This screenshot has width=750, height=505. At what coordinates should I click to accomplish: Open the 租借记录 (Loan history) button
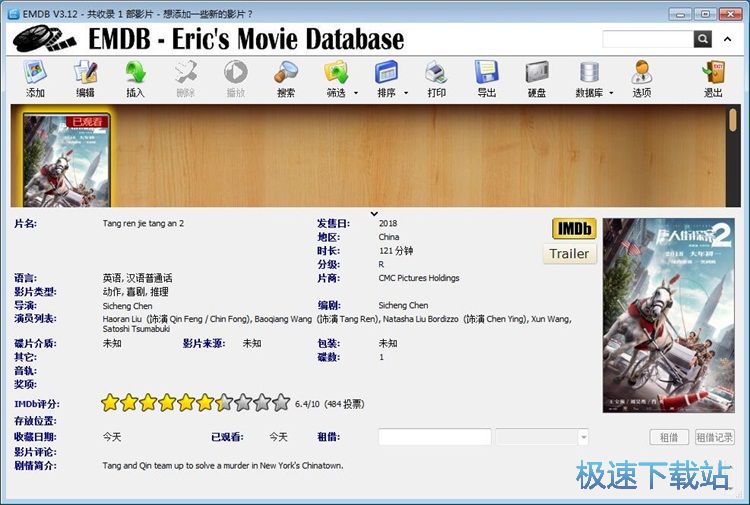point(714,437)
